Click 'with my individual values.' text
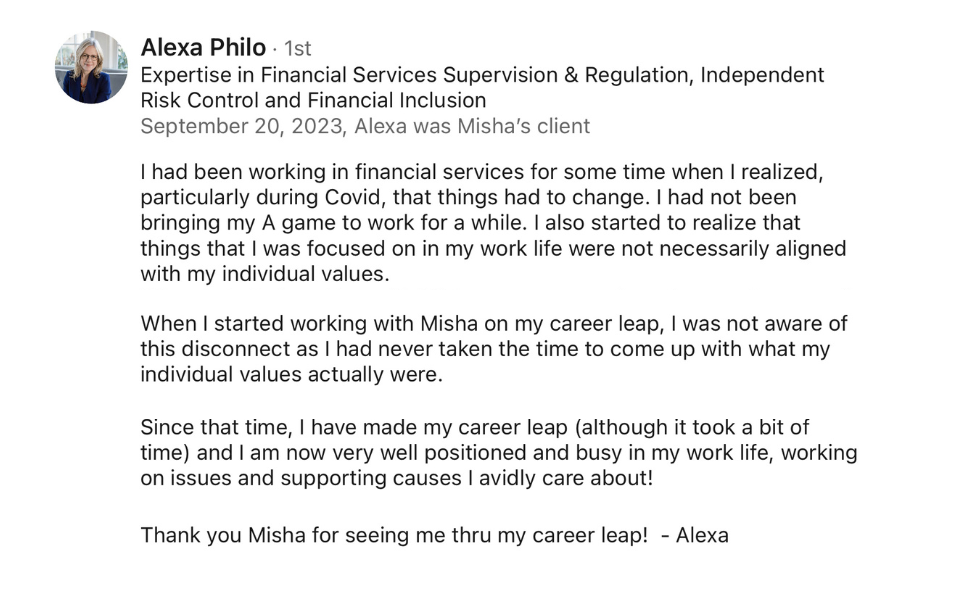The image size is (959, 595). tap(264, 274)
